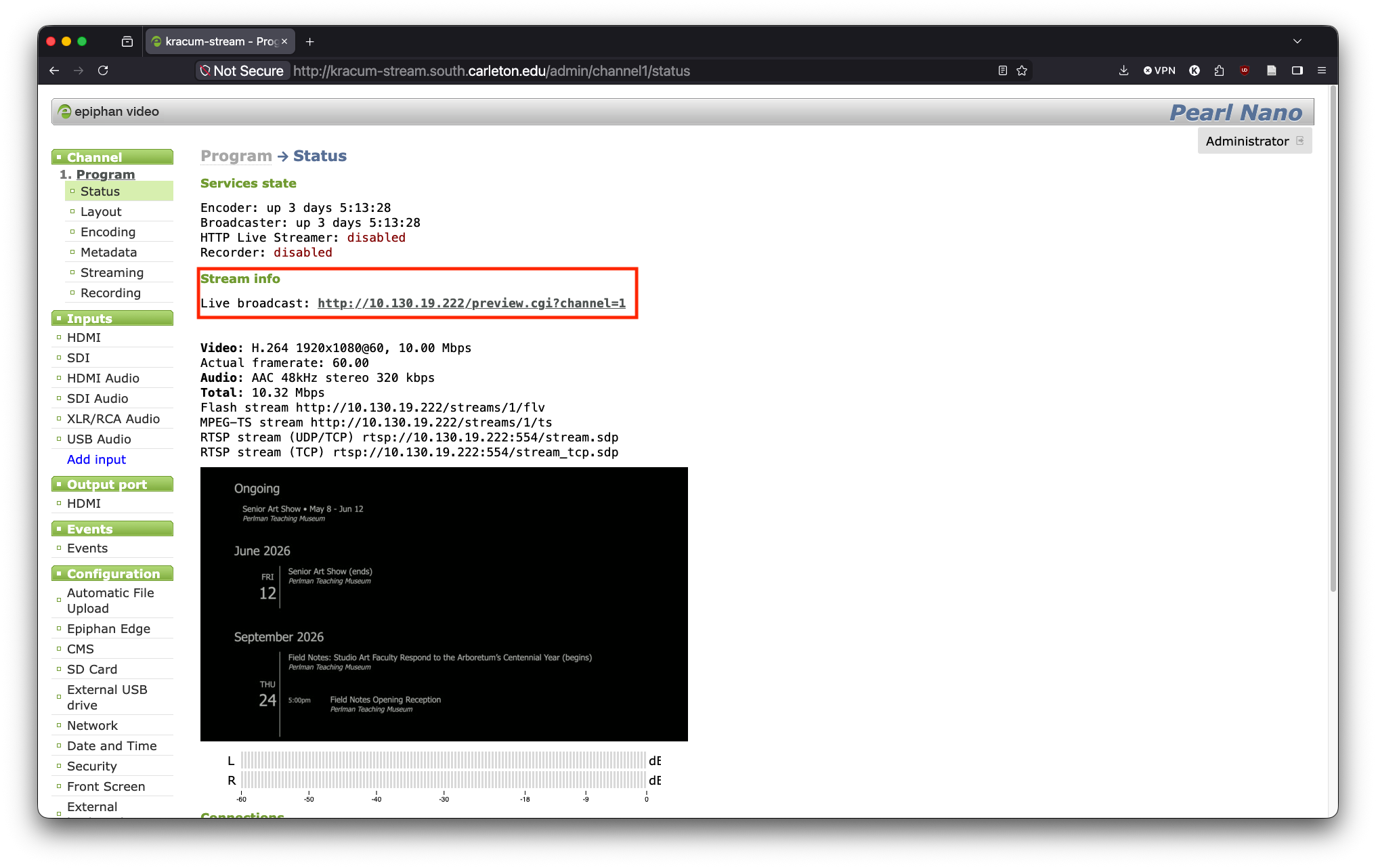Image resolution: width=1376 pixels, height=868 pixels.
Task: Expand the tab list chevron
Action: 1297,41
